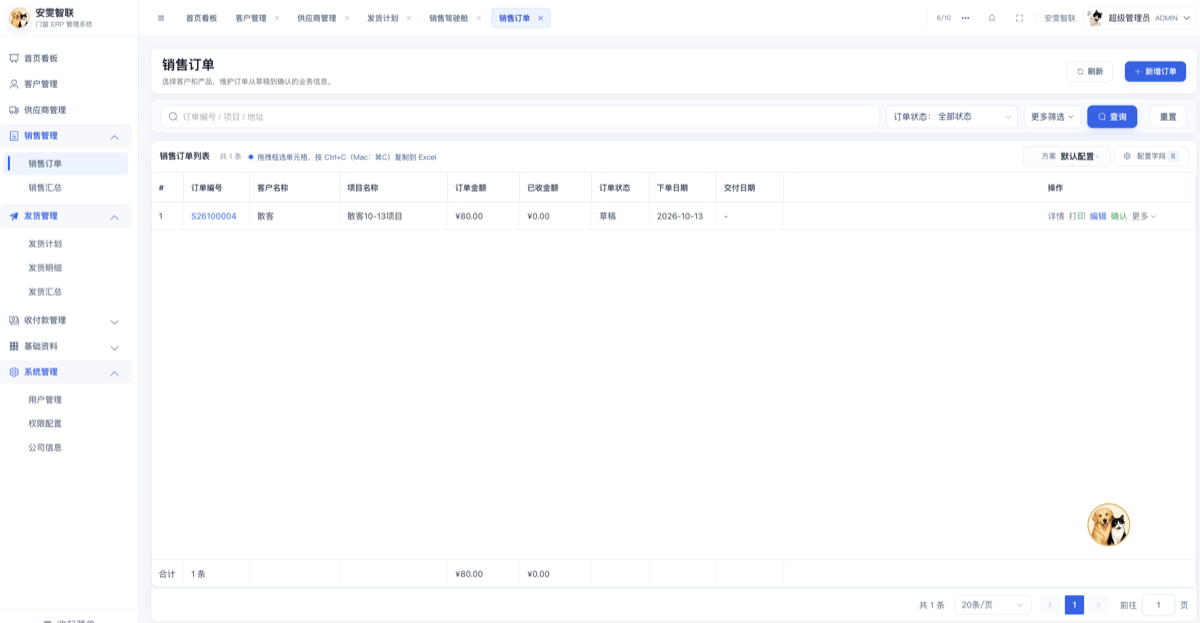Expand the 收付款管理 menu group
Screen dimensions: 1200x623
coord(114,321)
